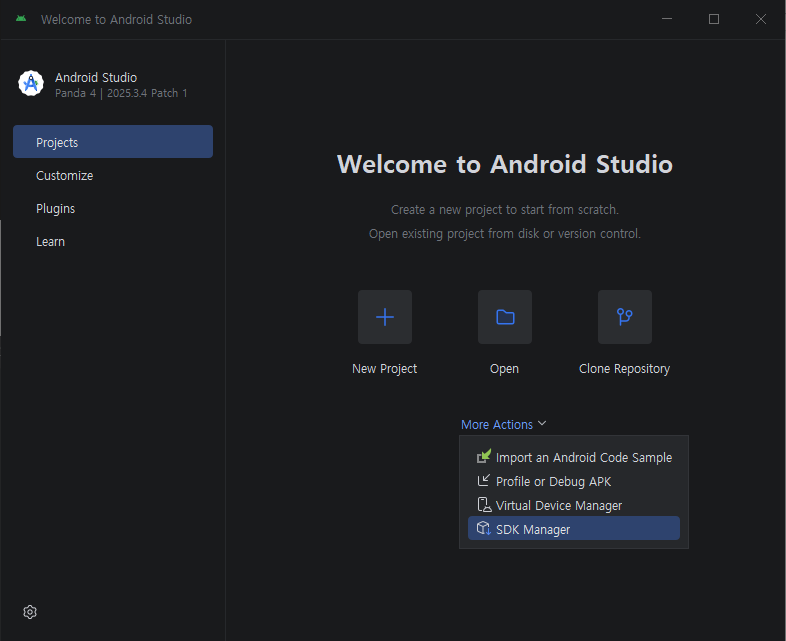
Task: Click the Import Android Code Sample icon
Action: 484,457
